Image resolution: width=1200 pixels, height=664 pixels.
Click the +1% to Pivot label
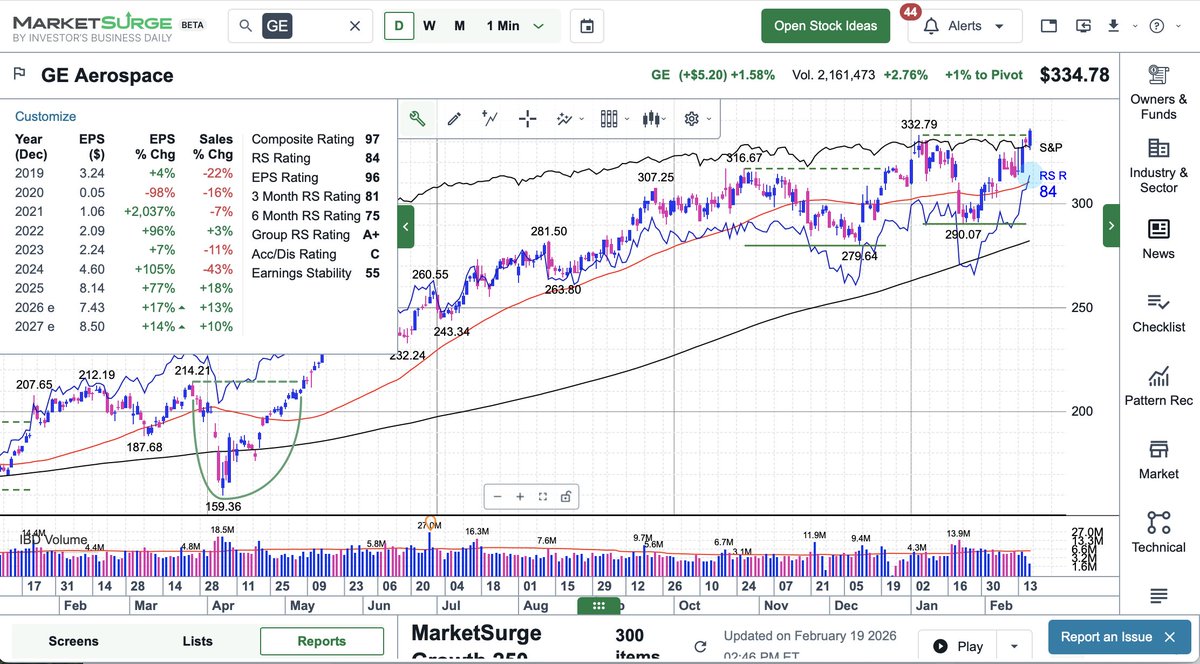click(983, 75)
